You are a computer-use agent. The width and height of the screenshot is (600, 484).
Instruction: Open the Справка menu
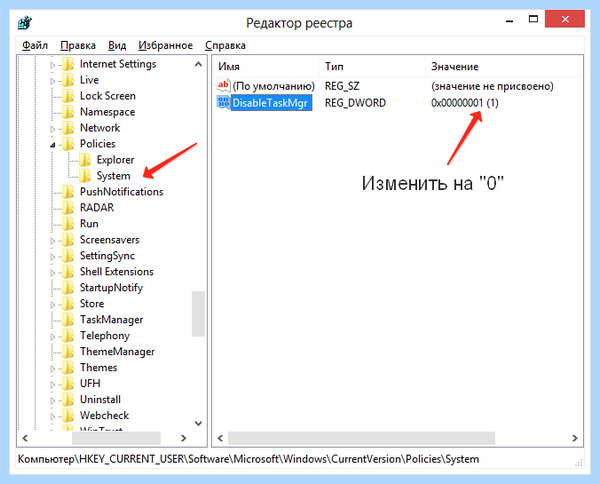click(x=225, y=46)
